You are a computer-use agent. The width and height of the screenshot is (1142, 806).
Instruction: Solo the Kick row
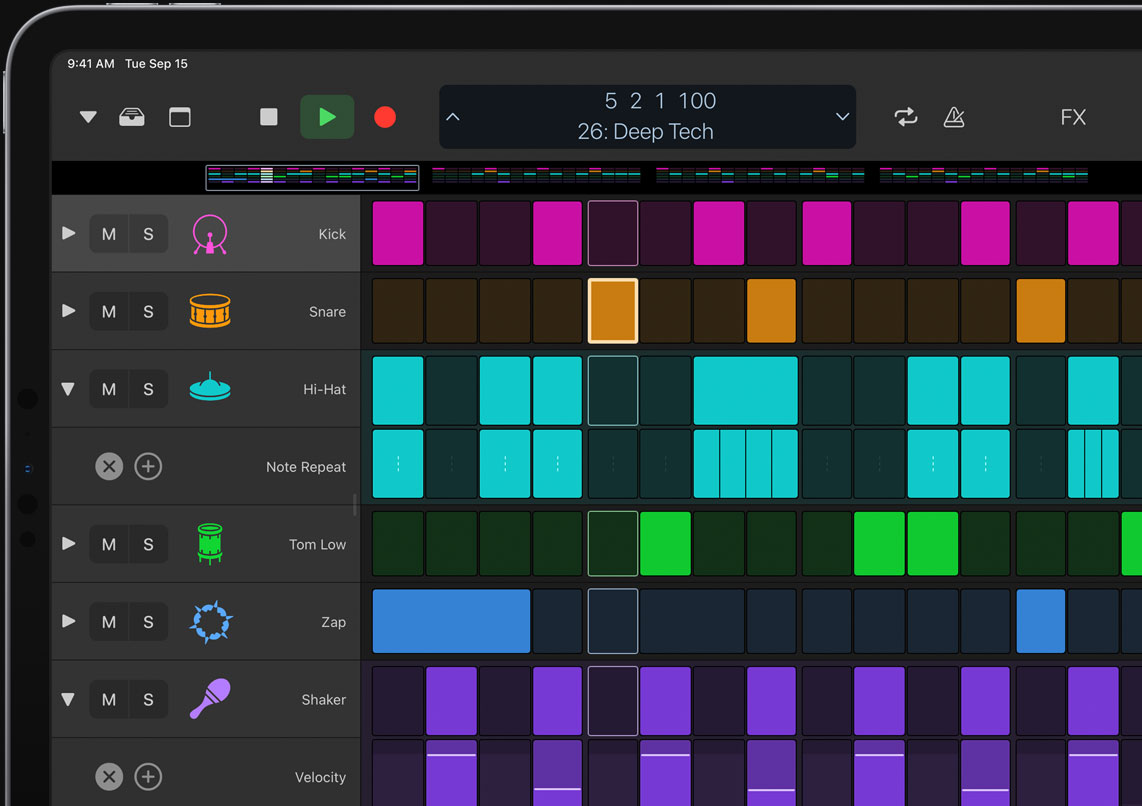tap(149, 234)
